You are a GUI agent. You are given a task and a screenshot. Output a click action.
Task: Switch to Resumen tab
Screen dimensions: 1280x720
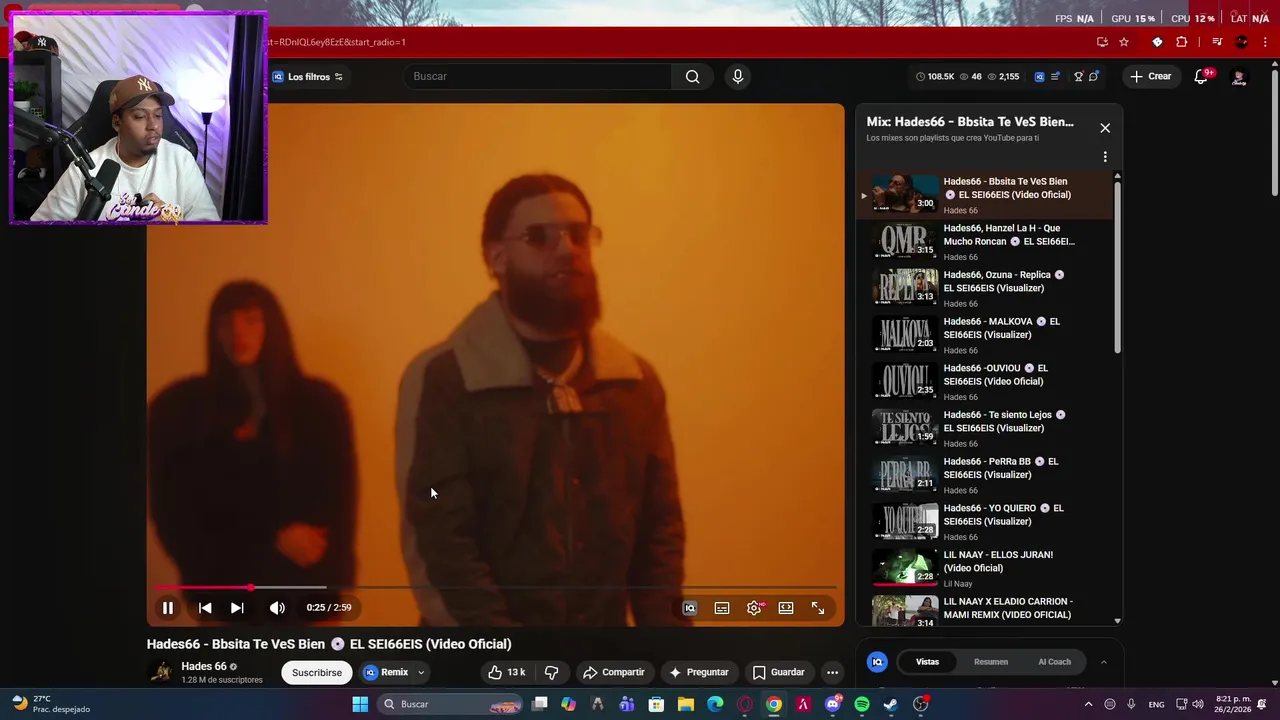tap(991, 662)
